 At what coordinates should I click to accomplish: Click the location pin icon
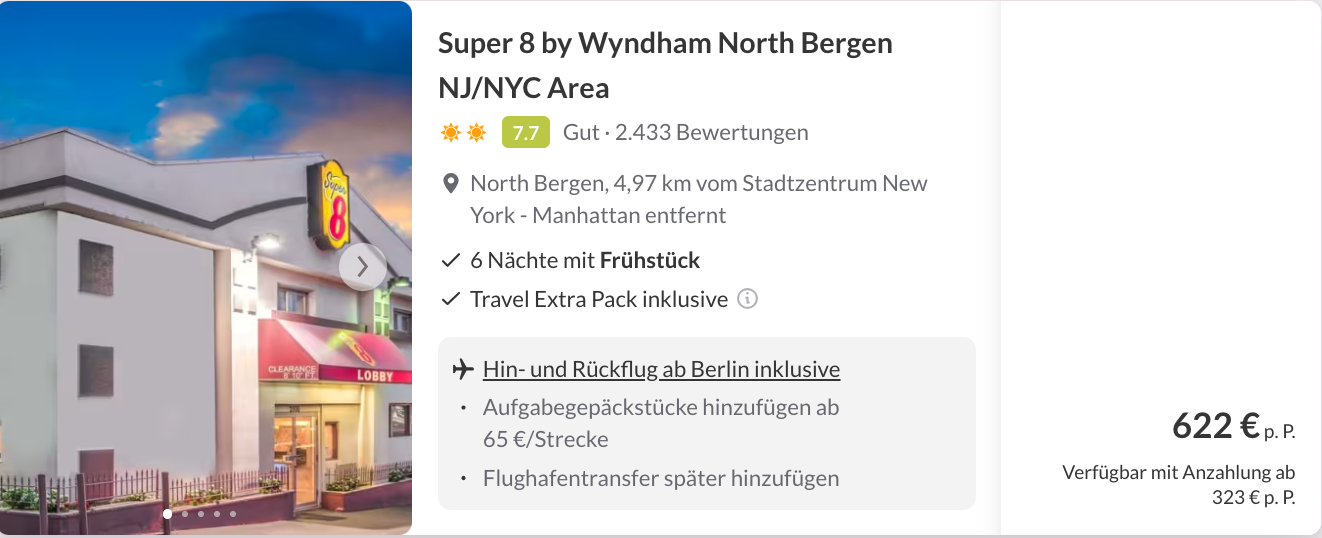tap(451, 184)
